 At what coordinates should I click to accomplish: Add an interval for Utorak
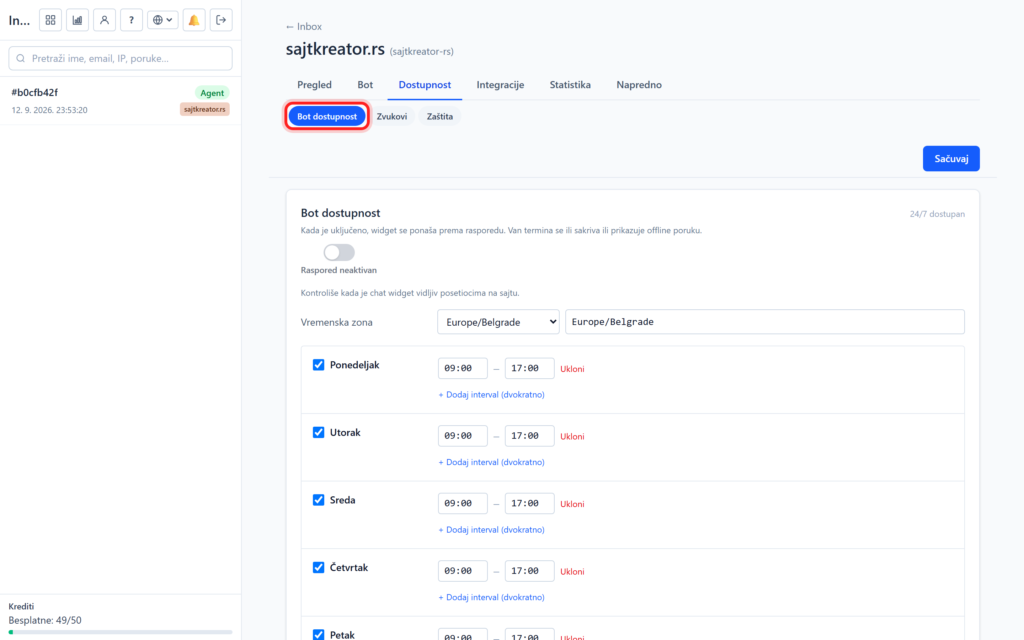pos(491,462)
